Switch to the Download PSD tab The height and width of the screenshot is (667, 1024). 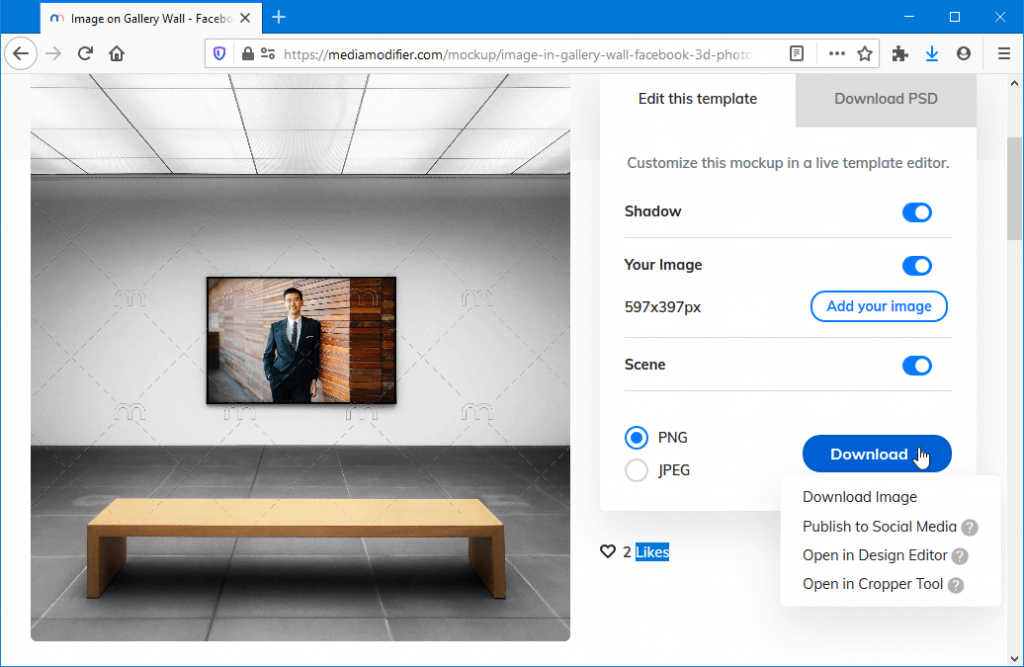click(x=886, y=99)
